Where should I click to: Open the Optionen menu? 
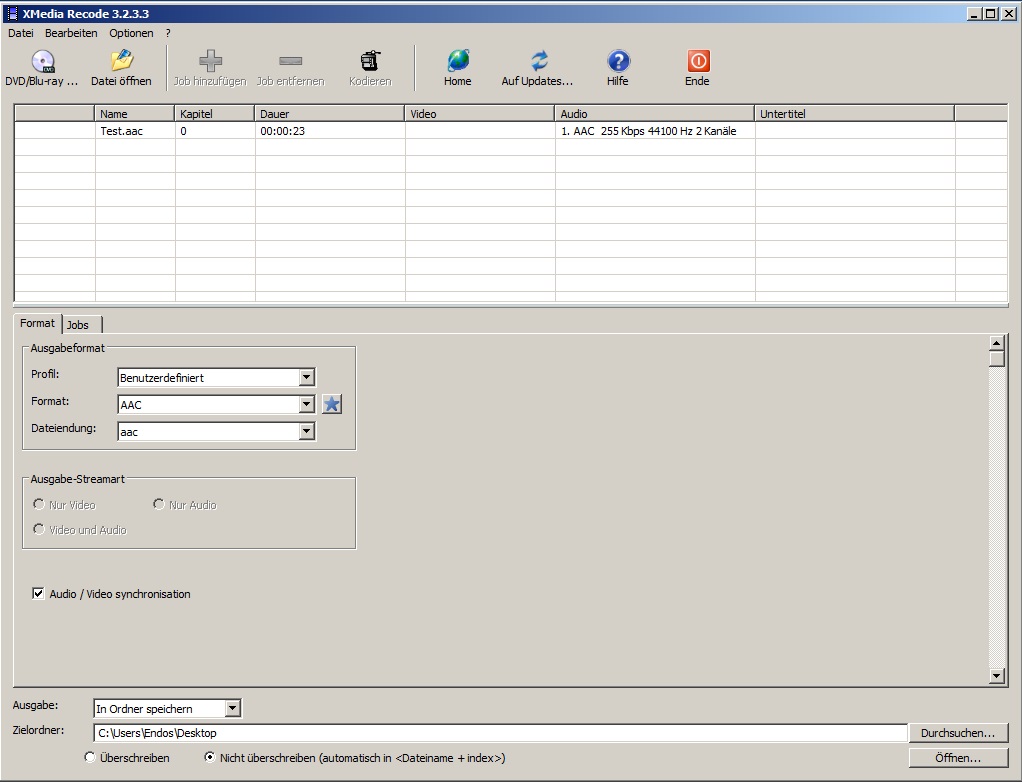click(131, 33)
